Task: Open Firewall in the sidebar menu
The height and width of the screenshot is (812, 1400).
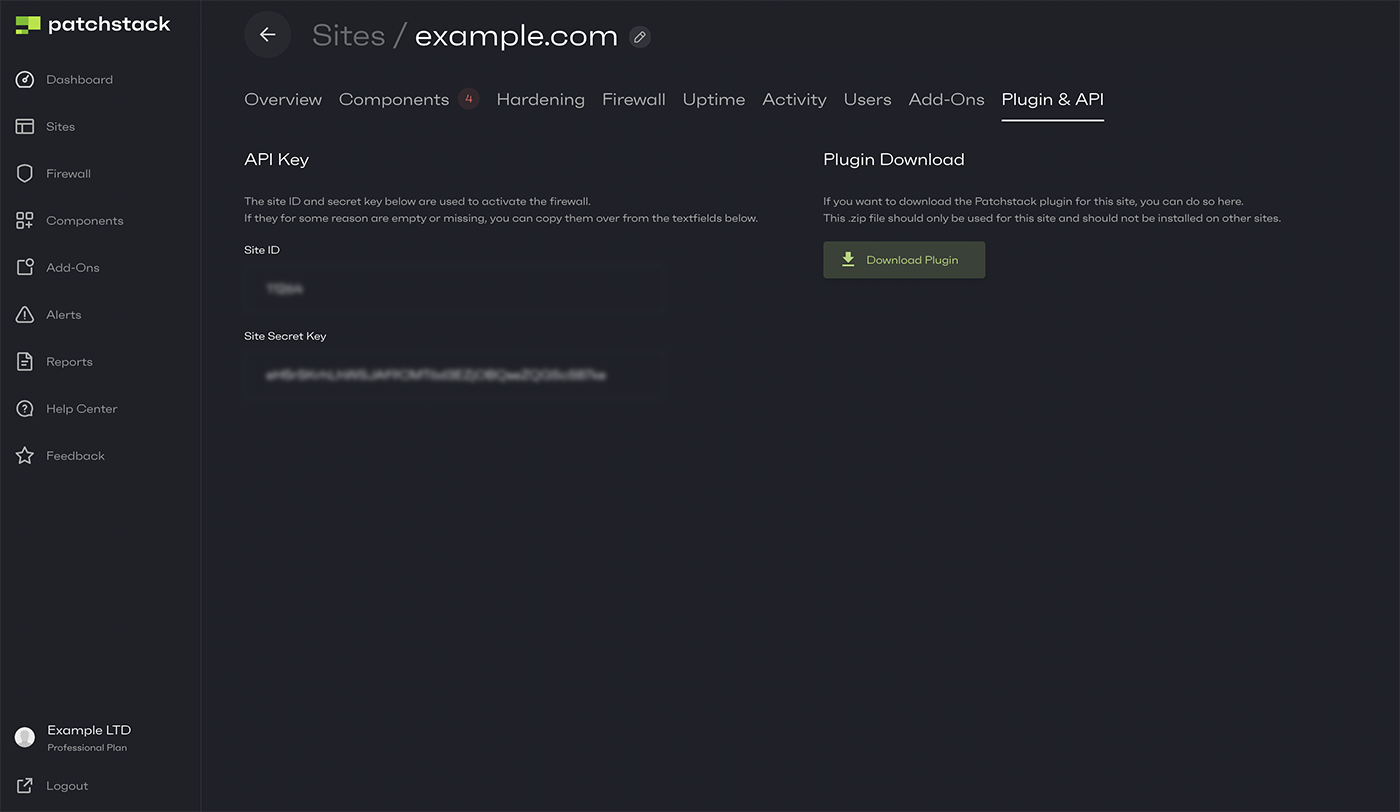Action: click(x=68, y=174)
